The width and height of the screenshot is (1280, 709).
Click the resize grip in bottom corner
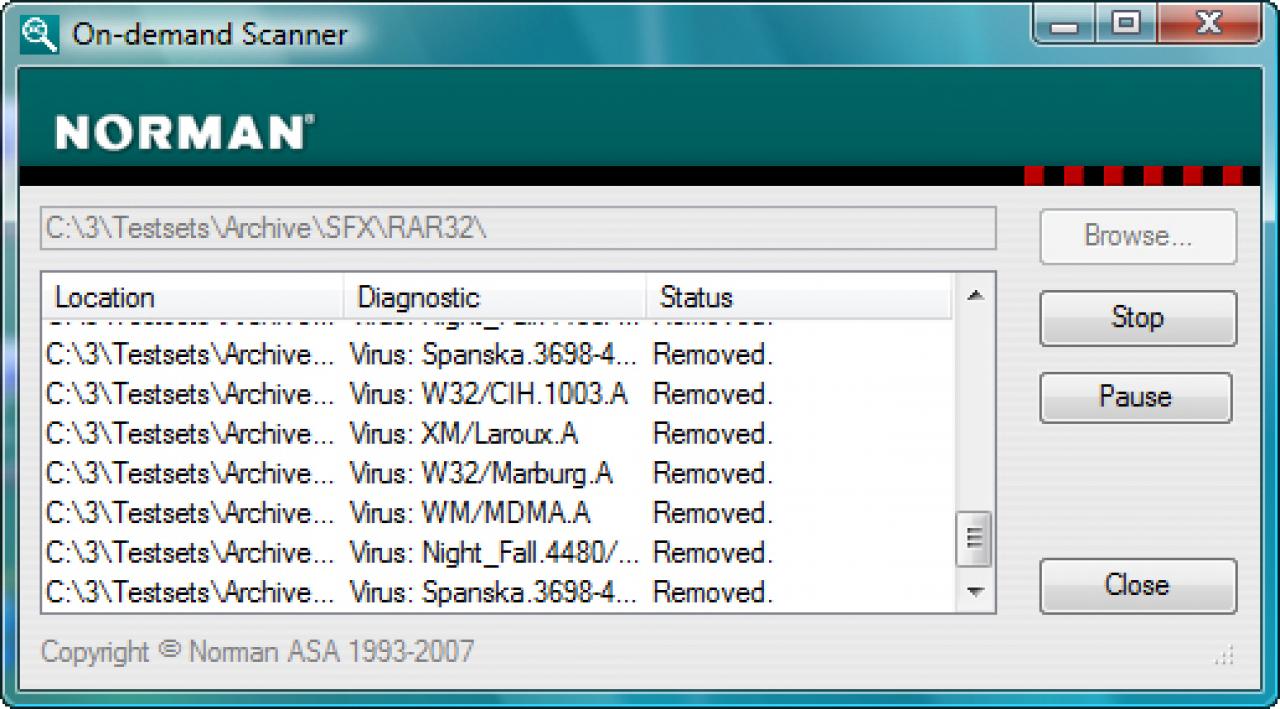tap(1225, 656)
